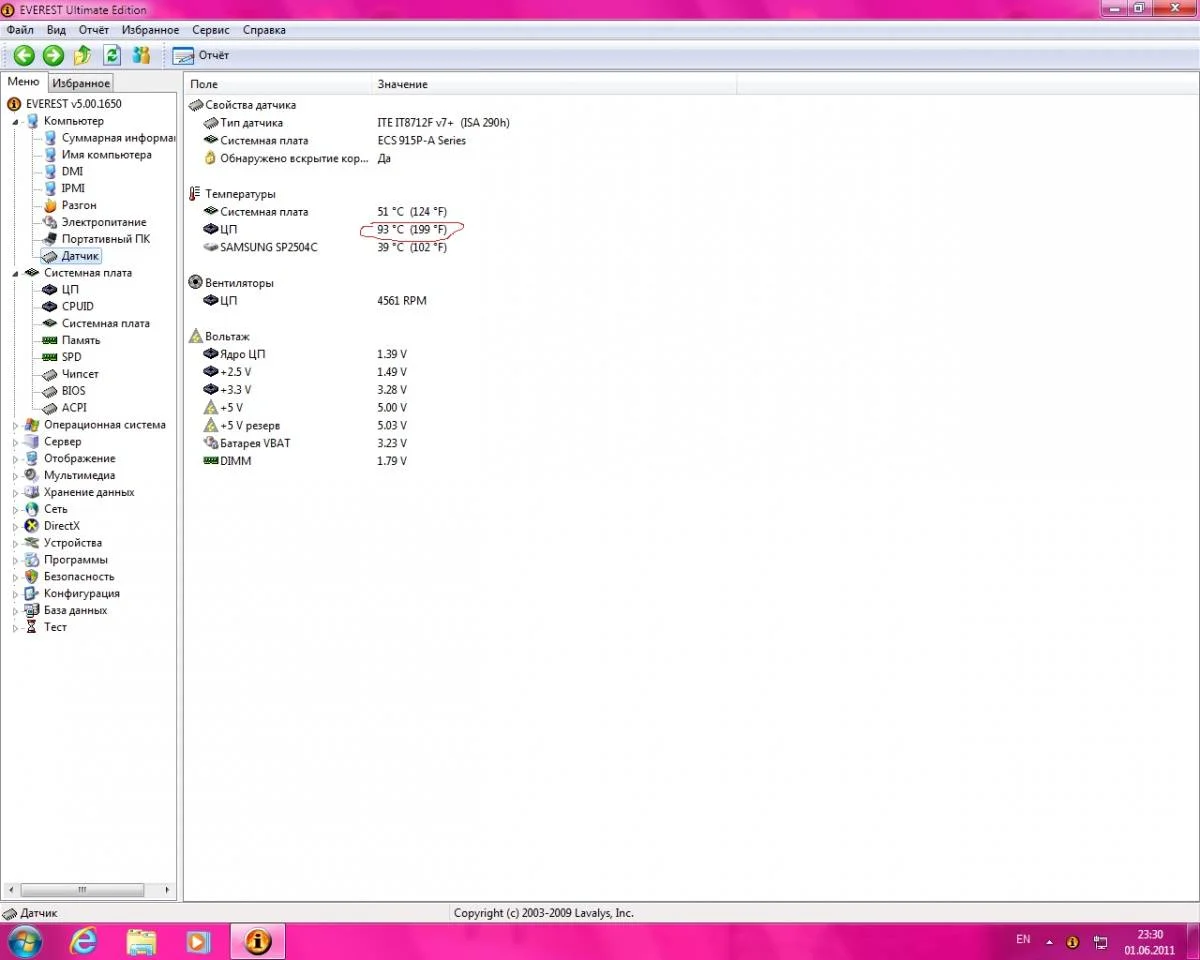Open Windows Media Player on taskbar
Viewport: 1200px width, 960px height.
[x=199, y=941]
